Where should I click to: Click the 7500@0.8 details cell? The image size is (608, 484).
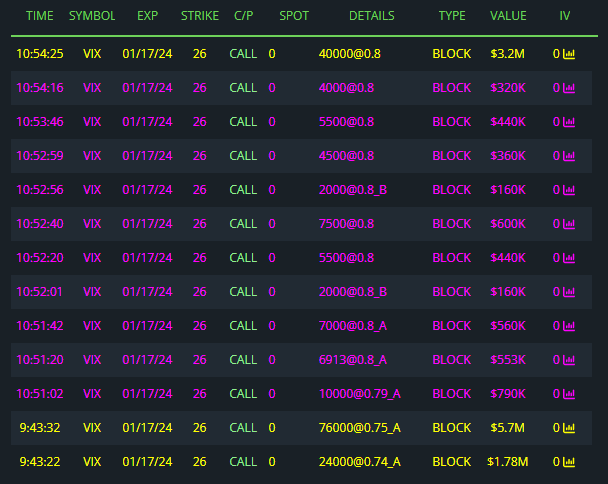pyautogui.click(x=346, y=224)
